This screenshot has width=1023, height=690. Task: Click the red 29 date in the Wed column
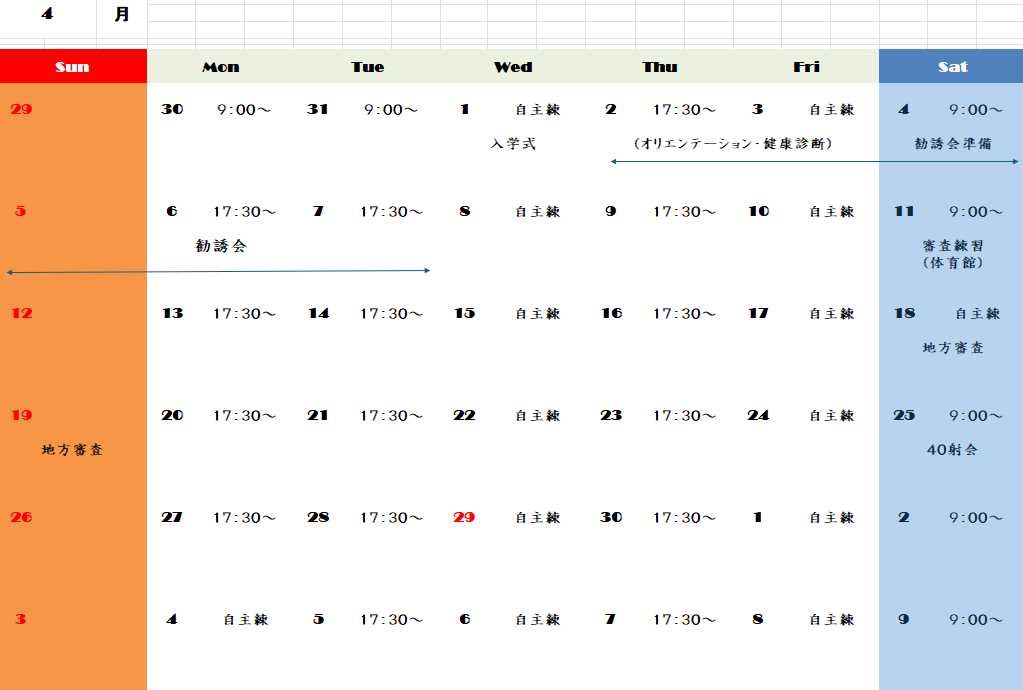click(x=462, y=517)
